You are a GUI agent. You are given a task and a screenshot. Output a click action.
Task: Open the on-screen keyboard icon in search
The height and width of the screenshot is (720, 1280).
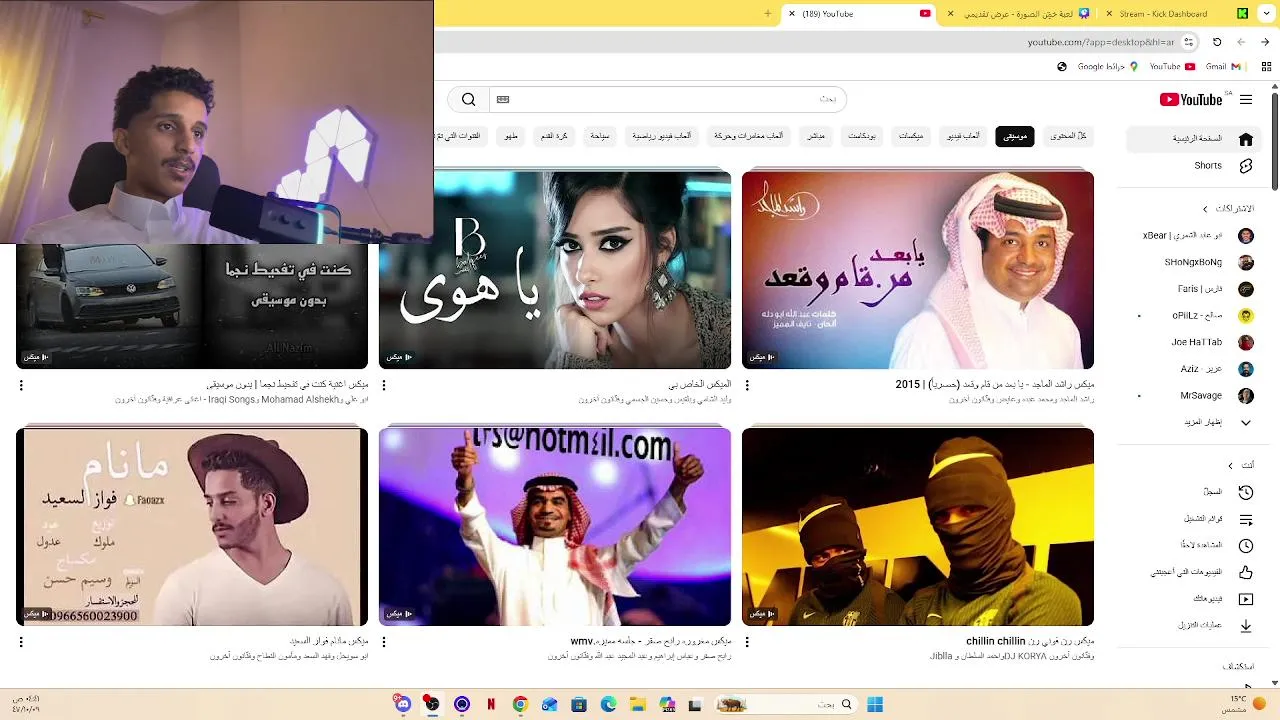(x=503, y=99)
